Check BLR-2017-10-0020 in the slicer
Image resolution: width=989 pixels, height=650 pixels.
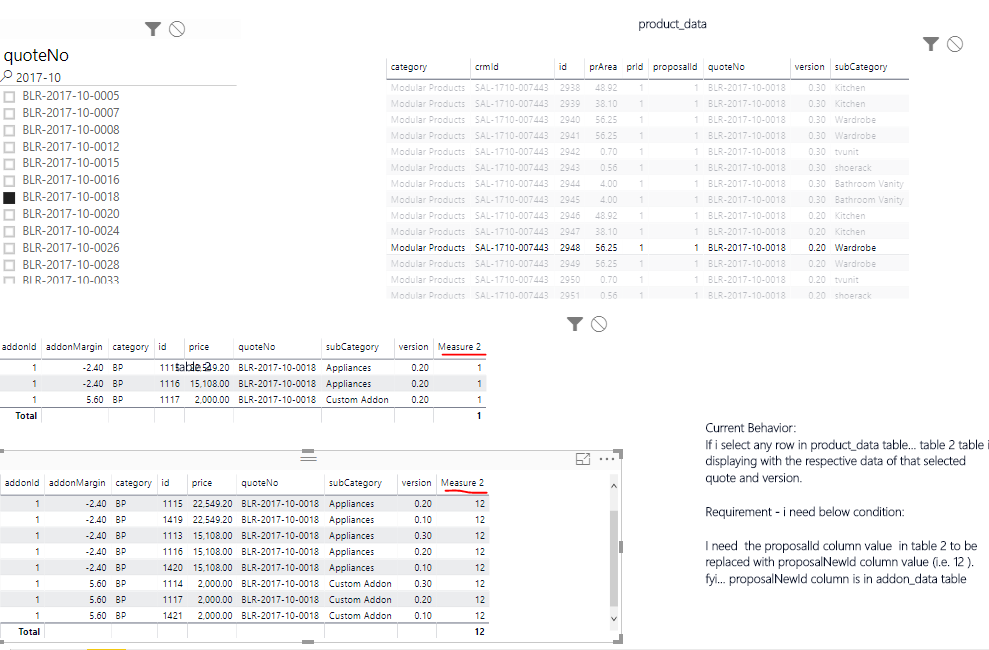click(9, 214)
